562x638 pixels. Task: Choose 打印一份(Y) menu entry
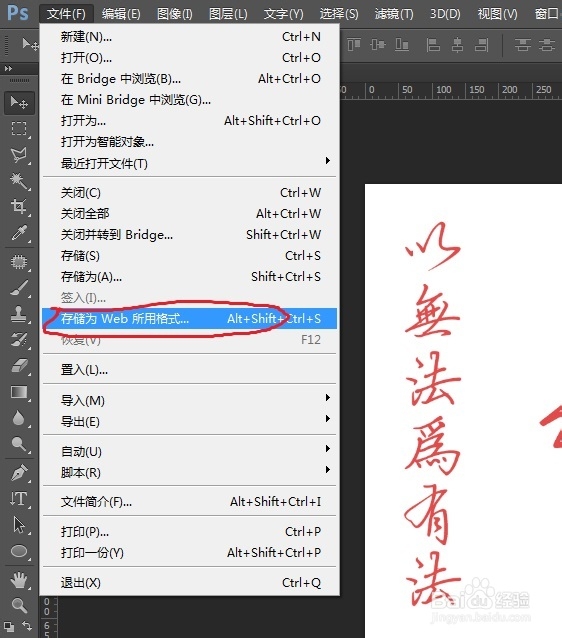pyautogui.click(x=190, y=553)
